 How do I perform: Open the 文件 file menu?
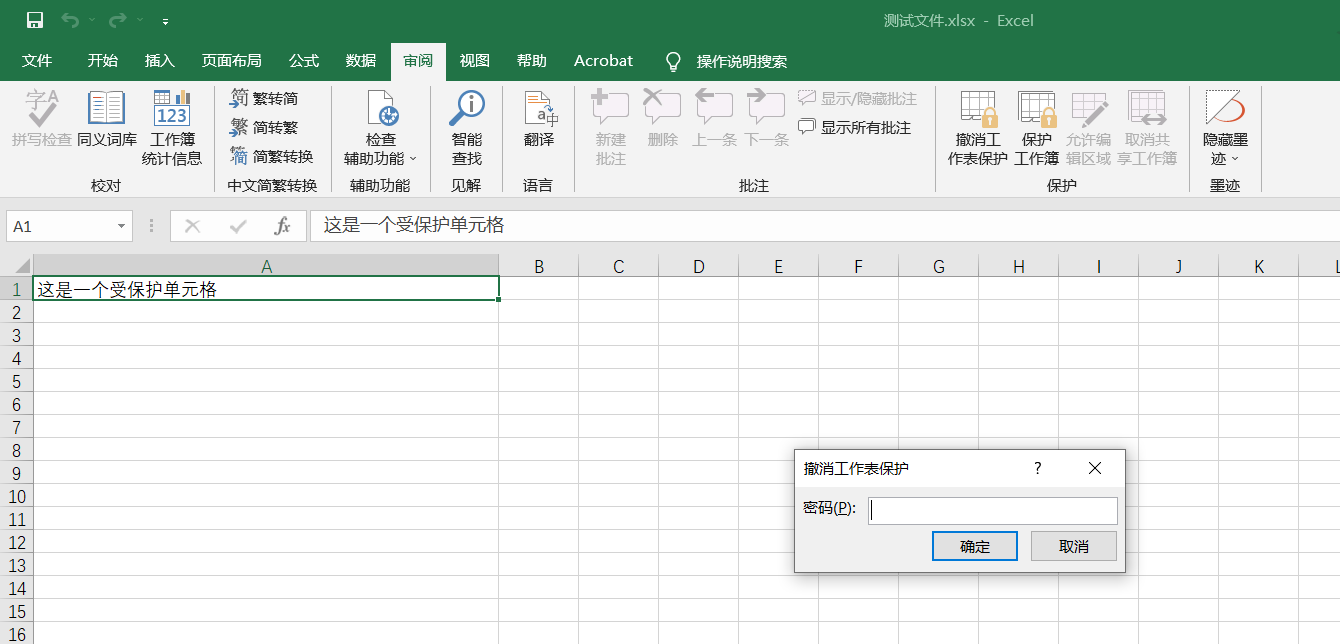tap(37, 61)
